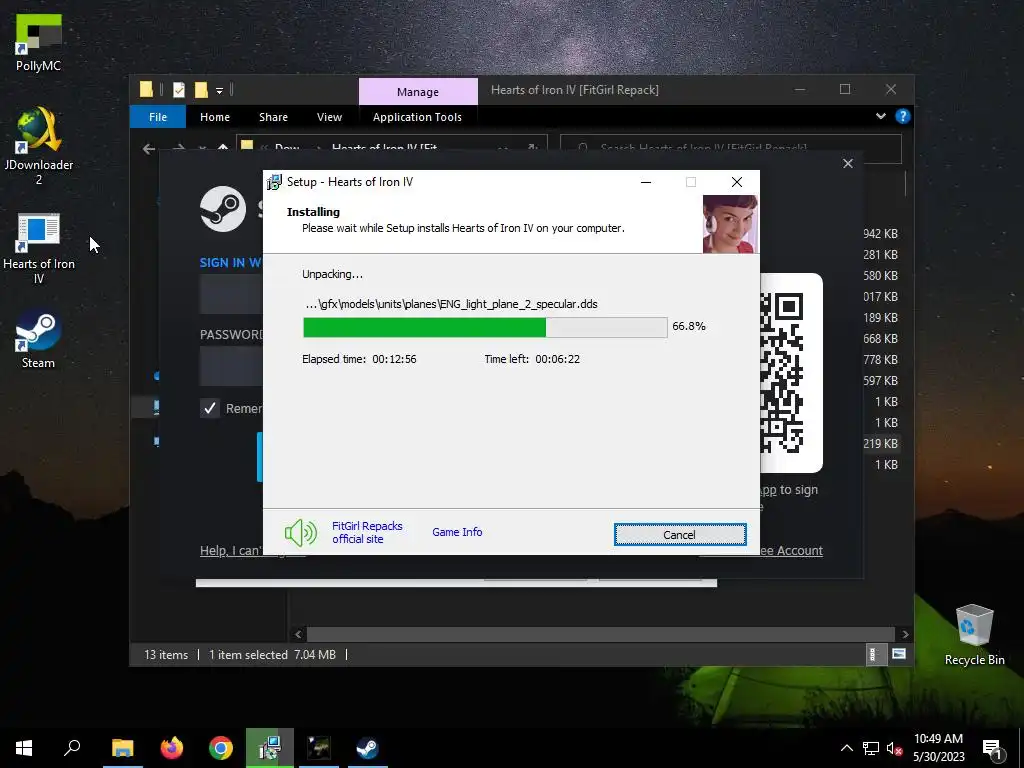Click the Properties quick access icon in Explorer

pyautogui.click(x=179, y=90)
